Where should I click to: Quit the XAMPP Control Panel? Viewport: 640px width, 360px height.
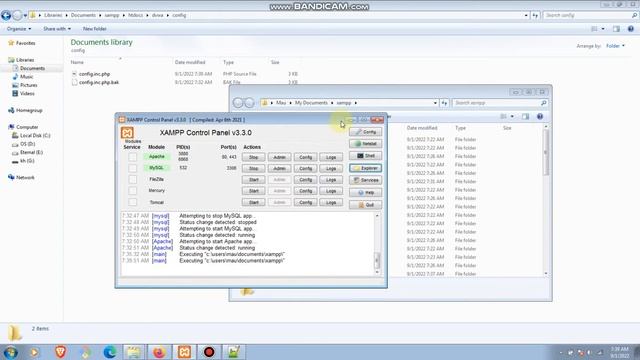click(x=366, y=204)
